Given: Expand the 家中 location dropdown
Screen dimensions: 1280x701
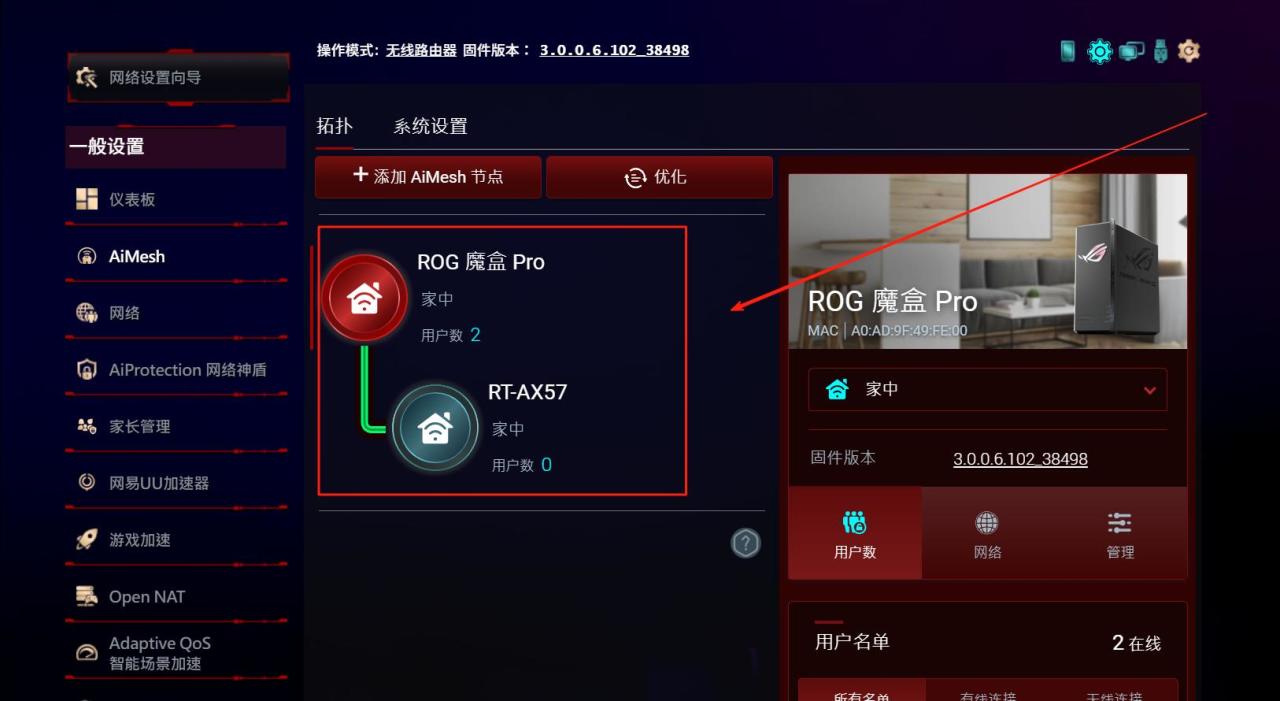Looking at the screenshot, I should [987, 390].
